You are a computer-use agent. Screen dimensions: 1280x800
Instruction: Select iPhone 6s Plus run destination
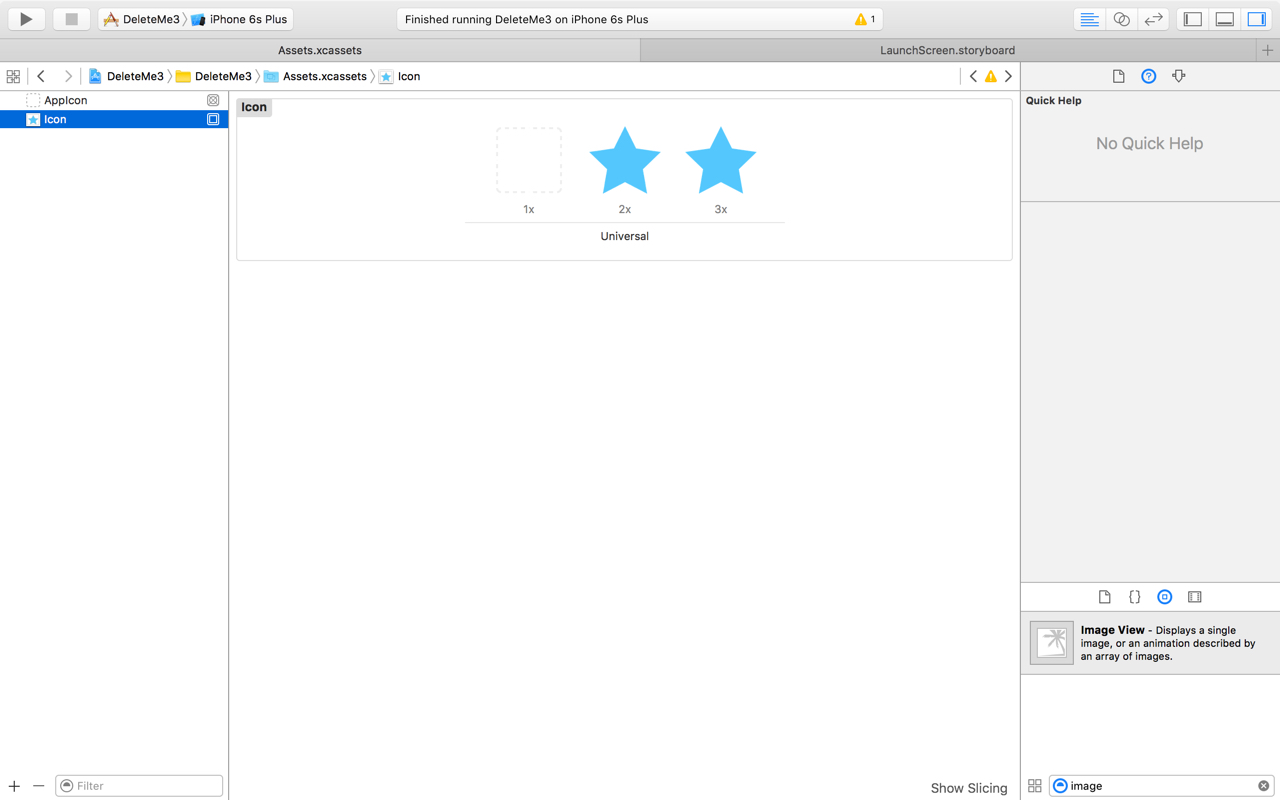click(238, 19)
